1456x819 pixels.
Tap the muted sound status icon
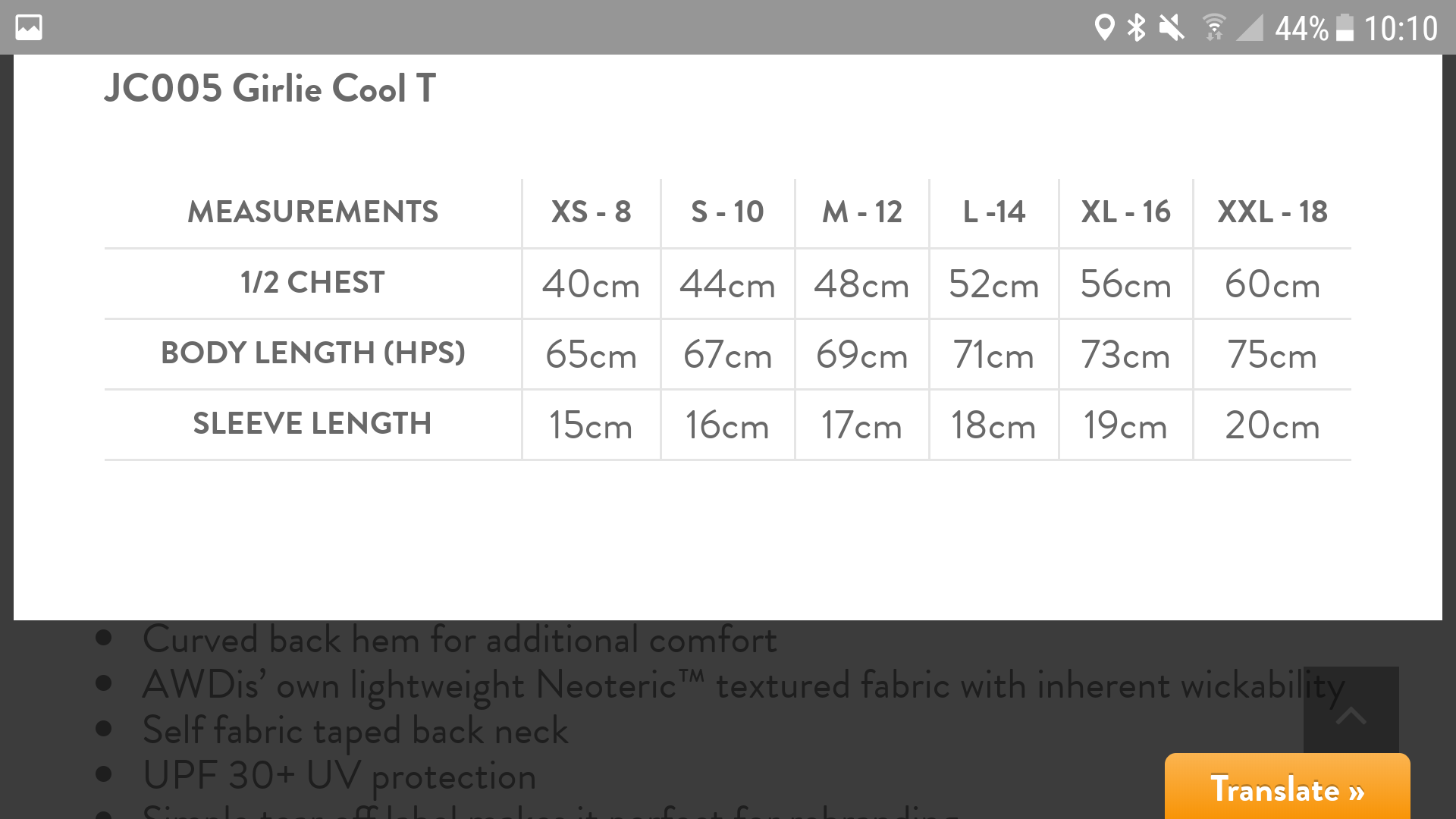click(x=1172, y=28)
